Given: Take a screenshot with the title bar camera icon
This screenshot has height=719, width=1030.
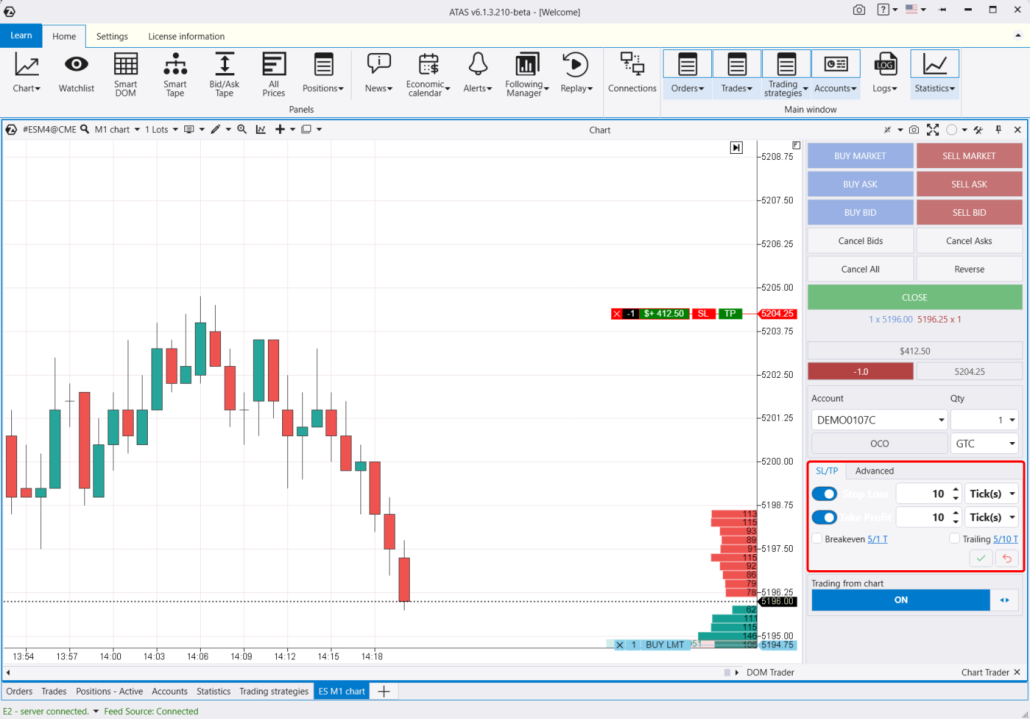Looking at the screenshot, I should [x=859, y=10].
